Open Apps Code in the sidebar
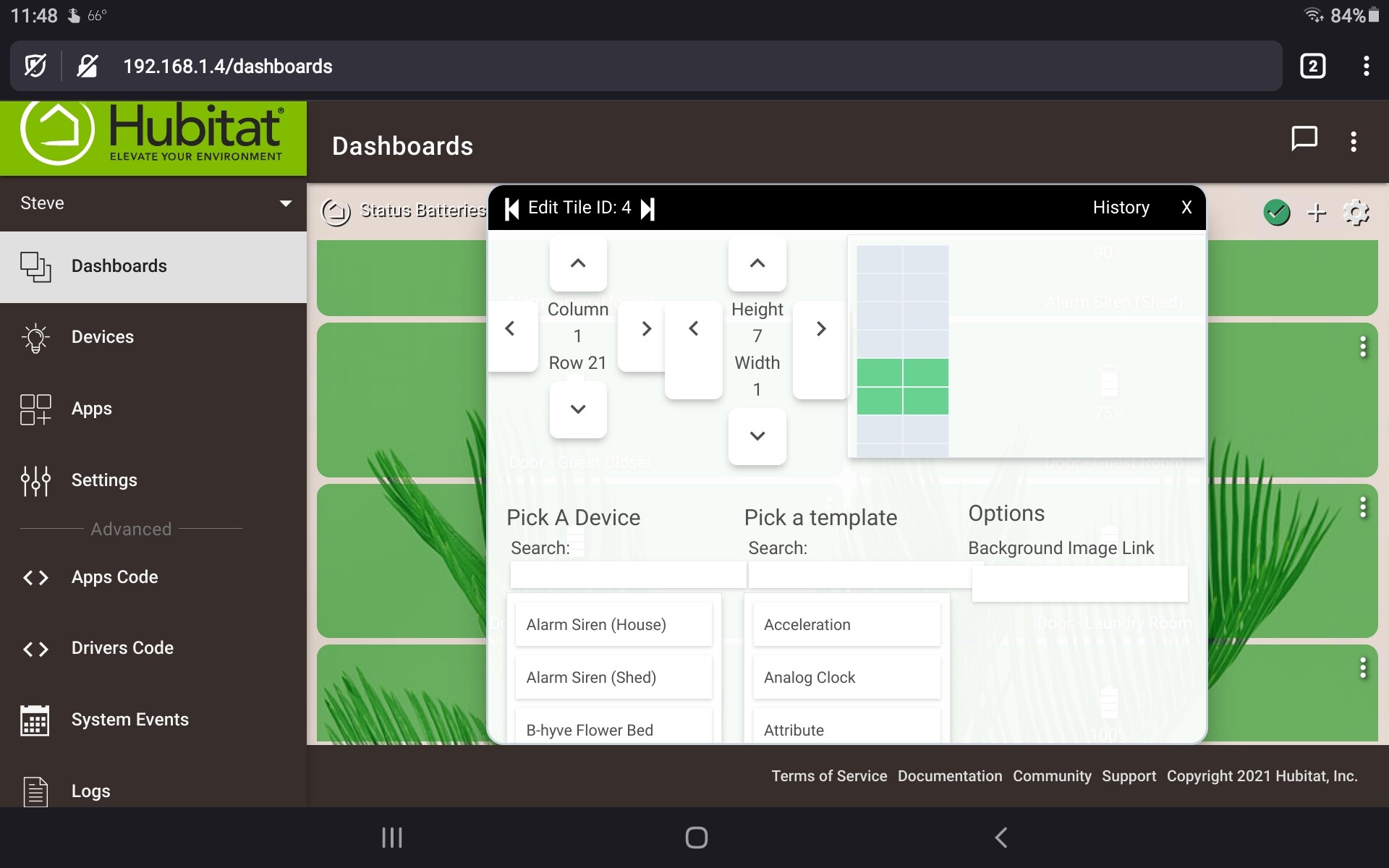The height and width of the screenshot is (868, 1389). coord(153,577)
